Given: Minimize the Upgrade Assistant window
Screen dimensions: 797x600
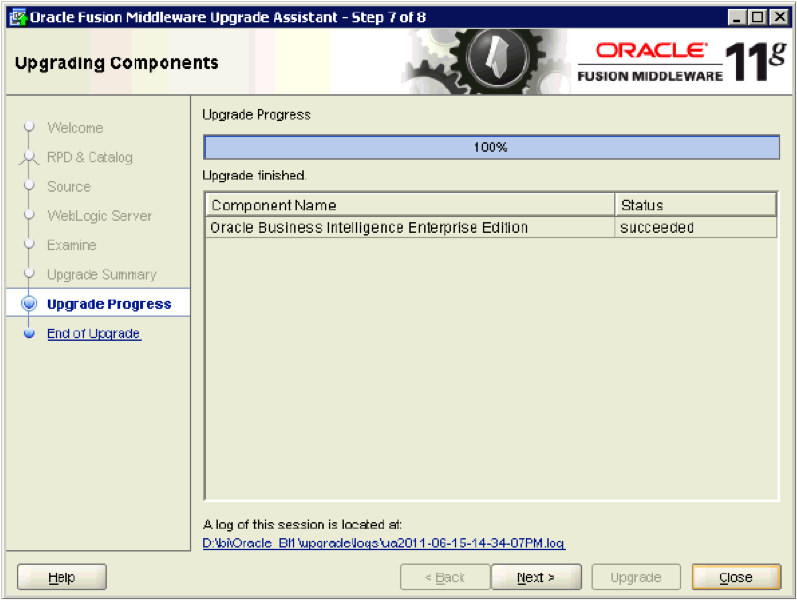Looking at the screenshot, I should [735, 17].
